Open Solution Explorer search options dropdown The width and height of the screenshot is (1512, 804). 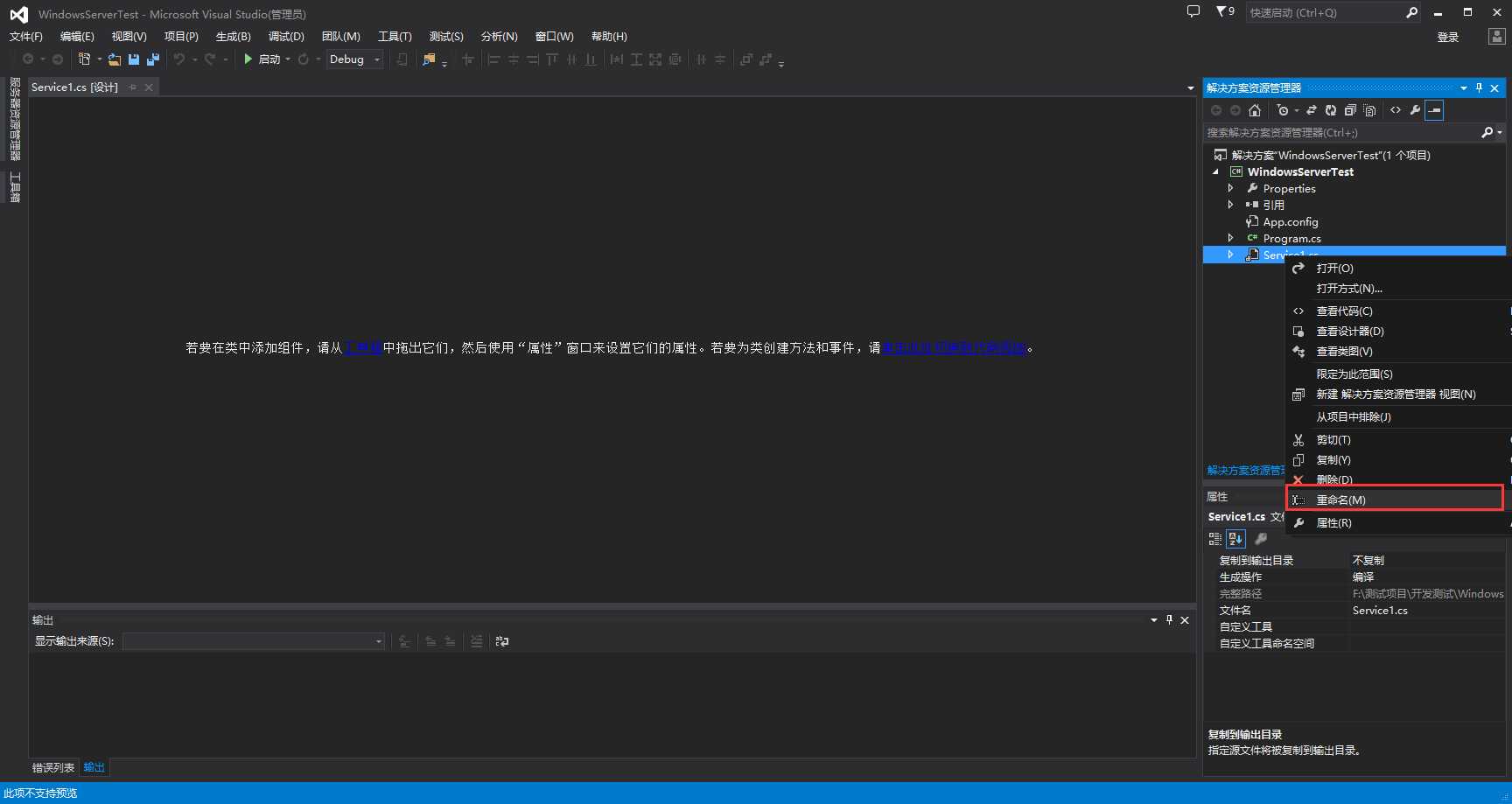coord(1499,133)
